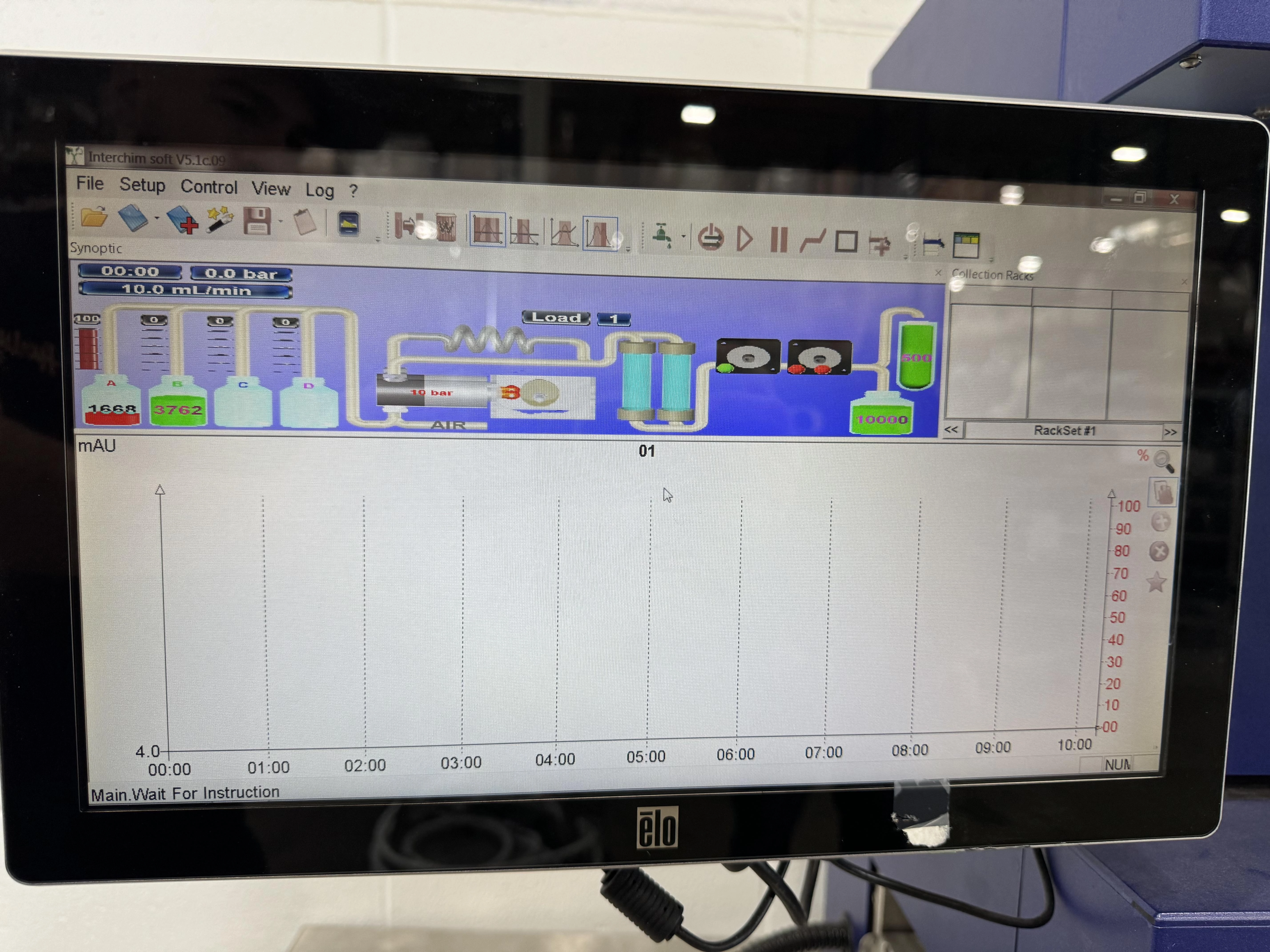The width and height of the screenshot is (1270, 952).
Task: Open dropdown arrow beside faucet icon
Action: click(683, 236)
